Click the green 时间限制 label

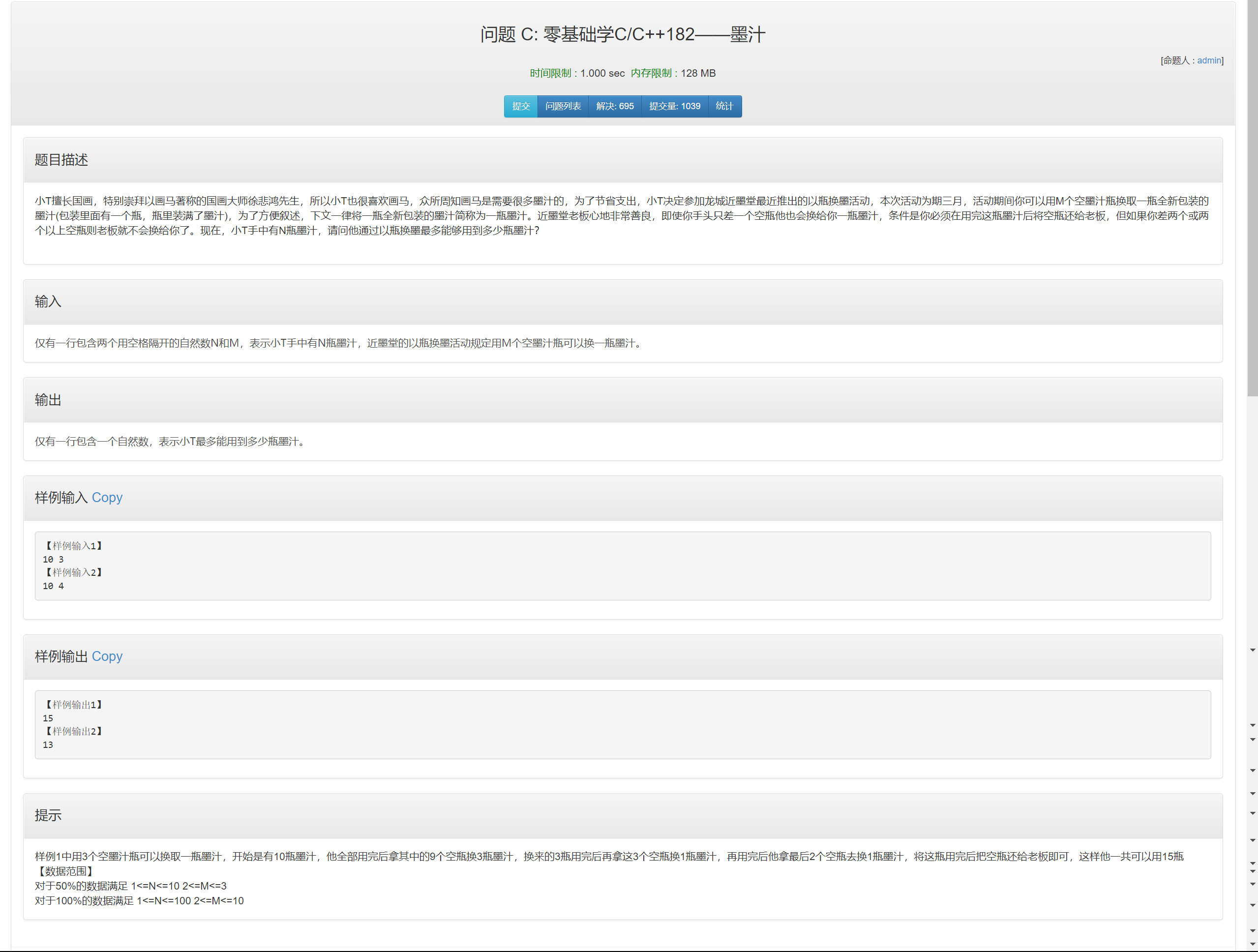550,73
